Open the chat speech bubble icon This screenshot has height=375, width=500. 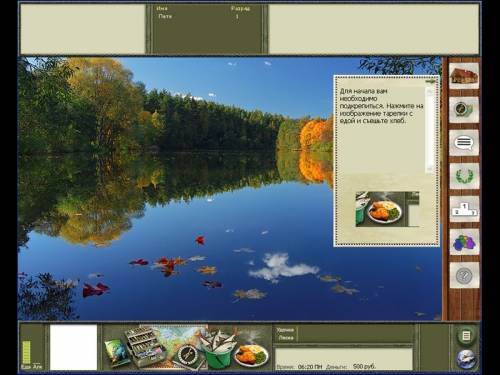click(x=464, y=143)
